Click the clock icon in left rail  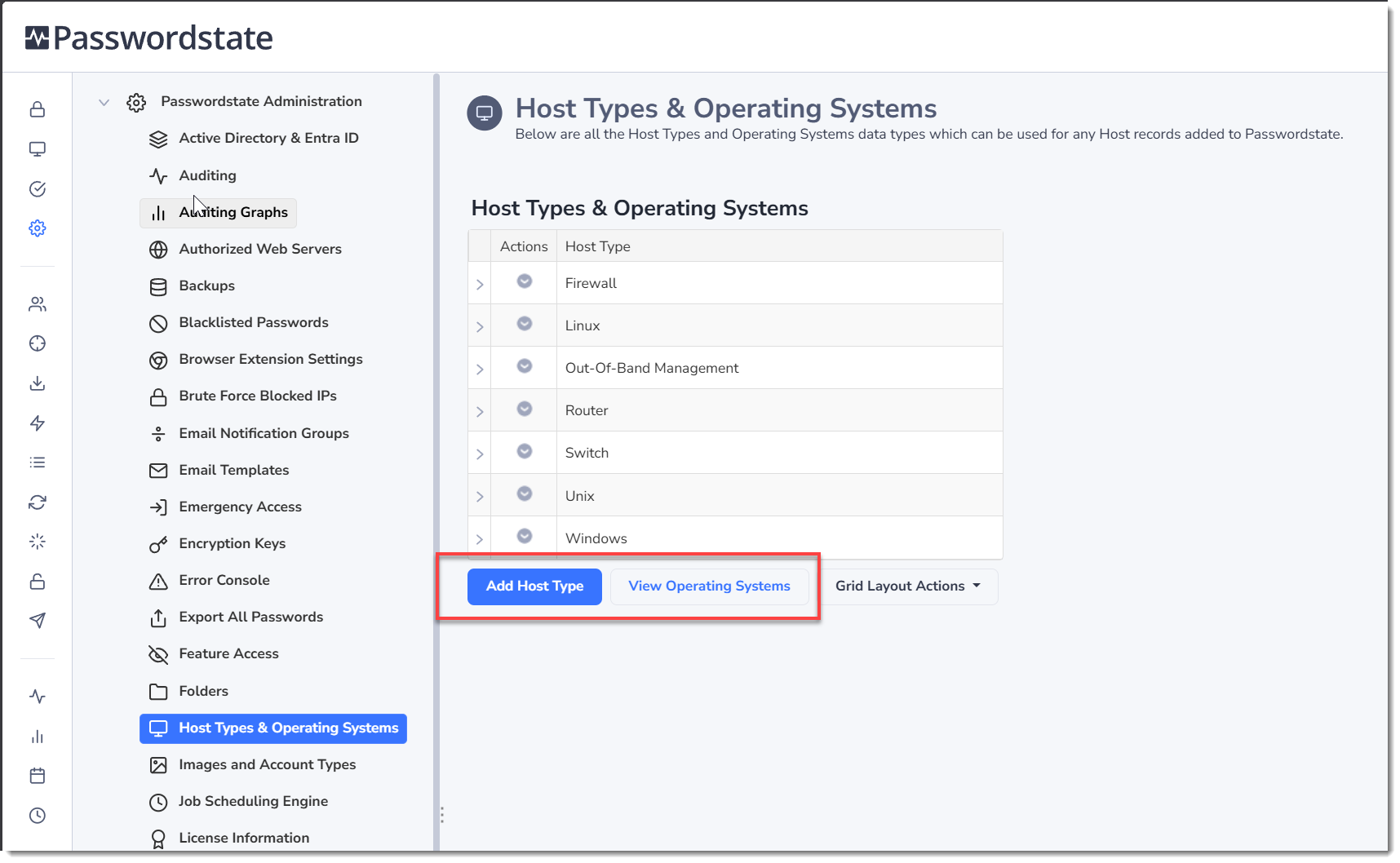point(38,816)
